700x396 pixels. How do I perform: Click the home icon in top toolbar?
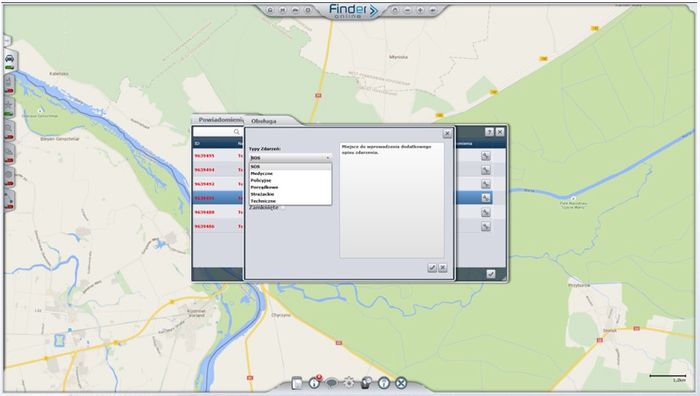270,10
